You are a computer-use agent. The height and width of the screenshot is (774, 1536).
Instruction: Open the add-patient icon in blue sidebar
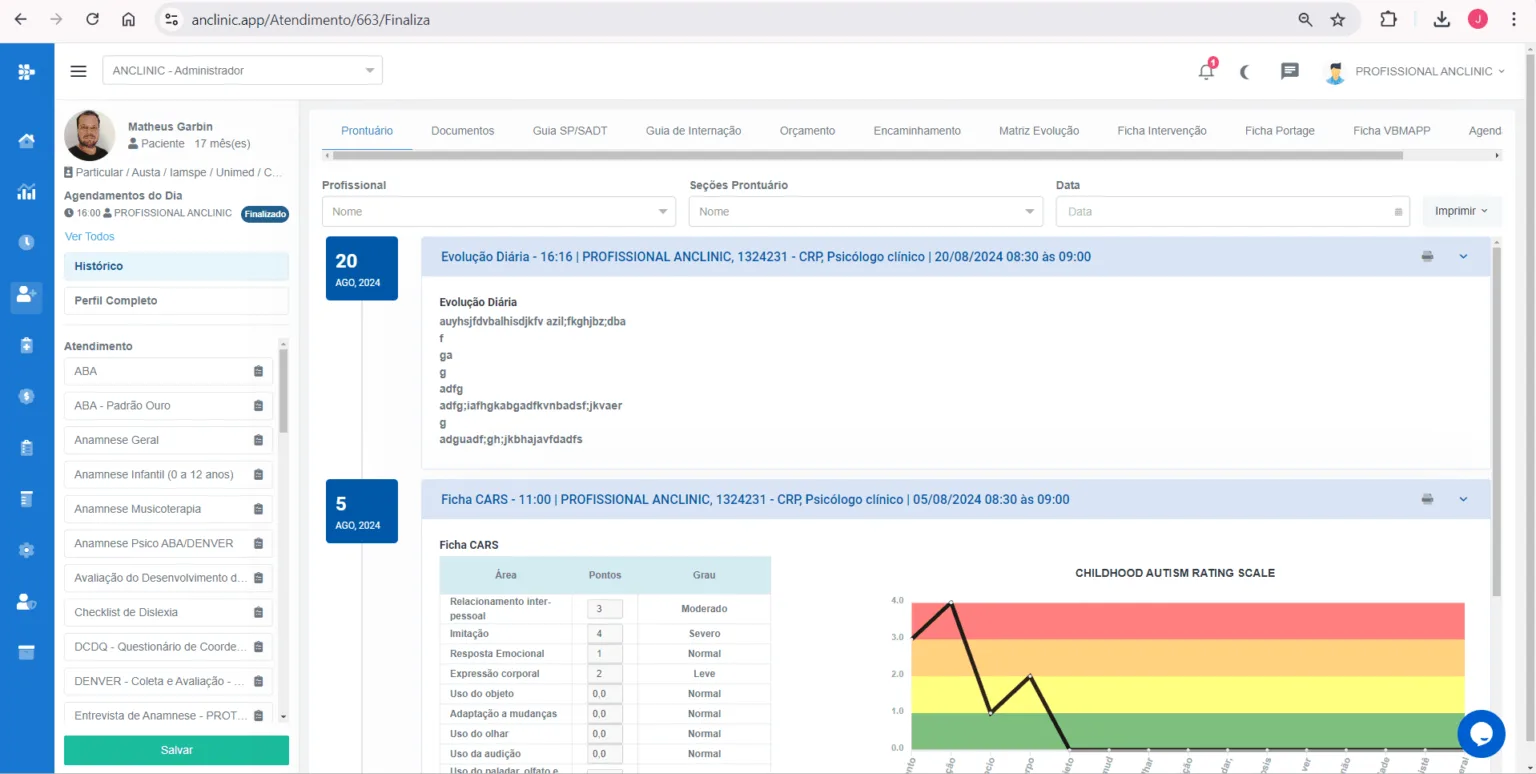coord(27,294)
